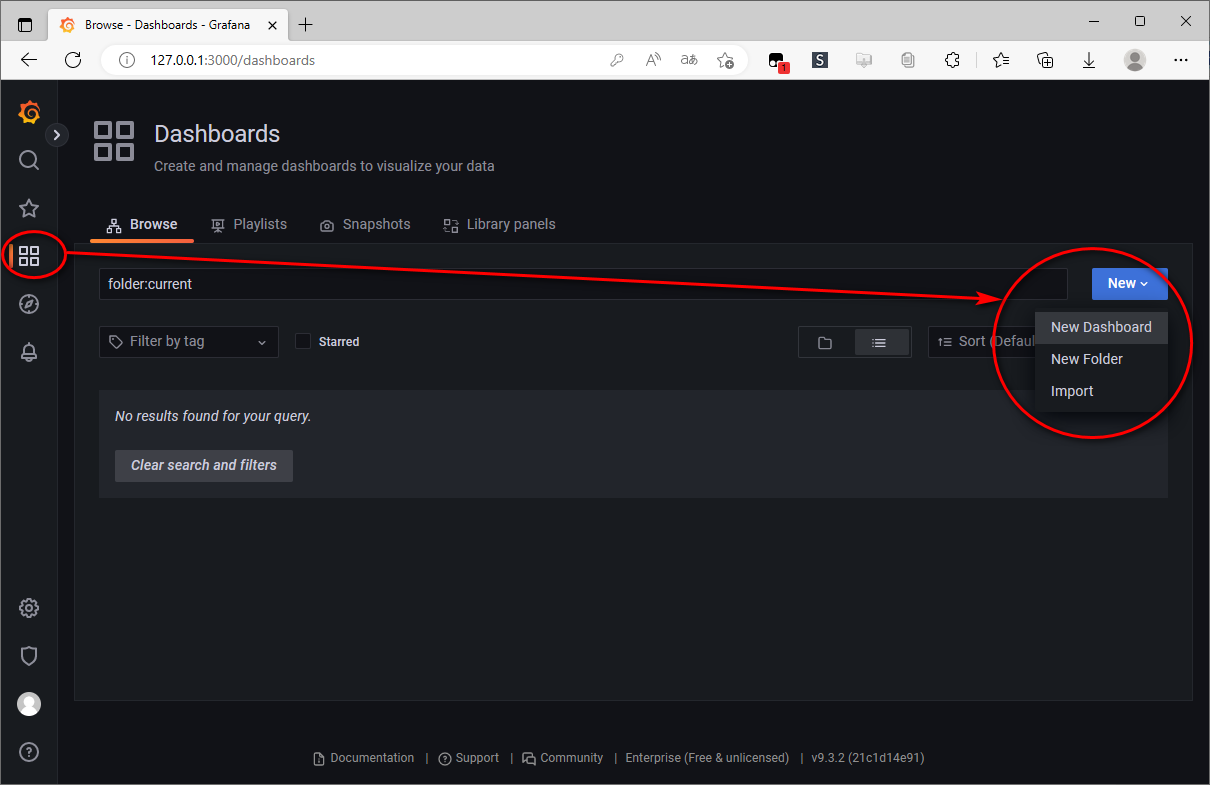
Task: Close the Grafana browser tab
Action: coord(271,24)
